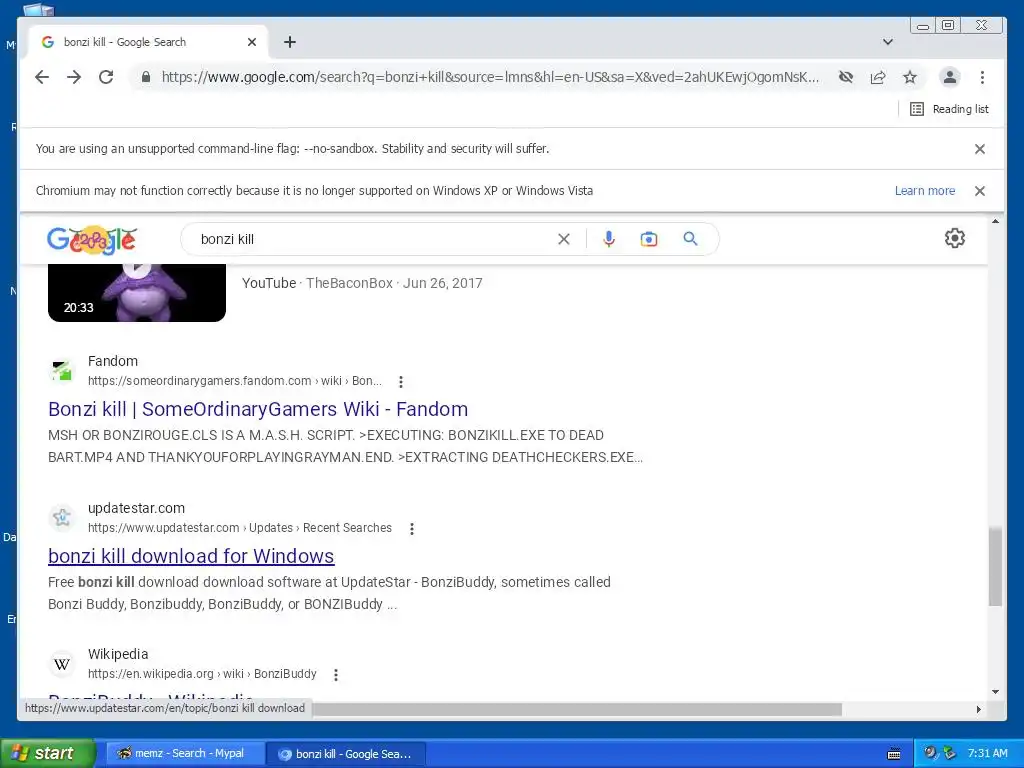Click the scroll down arrow
Screen dimensions: 1024x768
point(995,692)
